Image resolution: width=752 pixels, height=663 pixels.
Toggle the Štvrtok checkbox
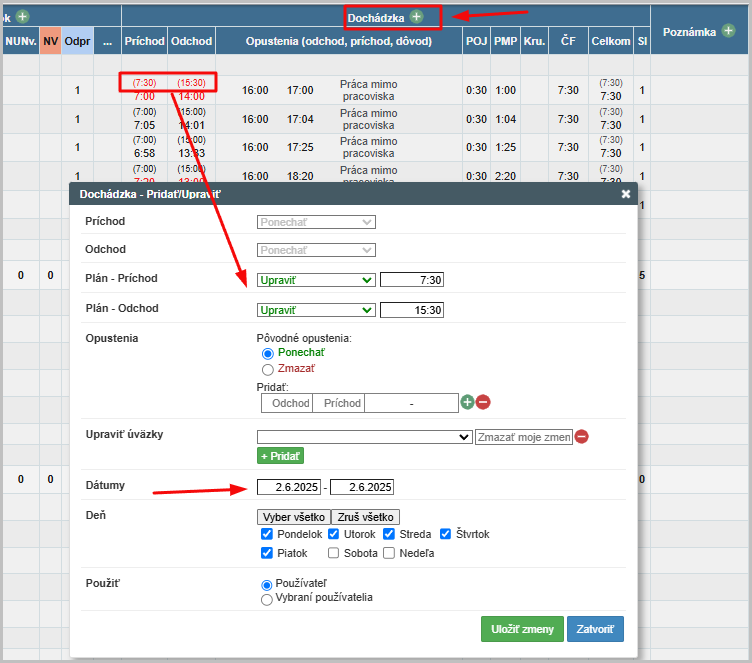point(446,534)
